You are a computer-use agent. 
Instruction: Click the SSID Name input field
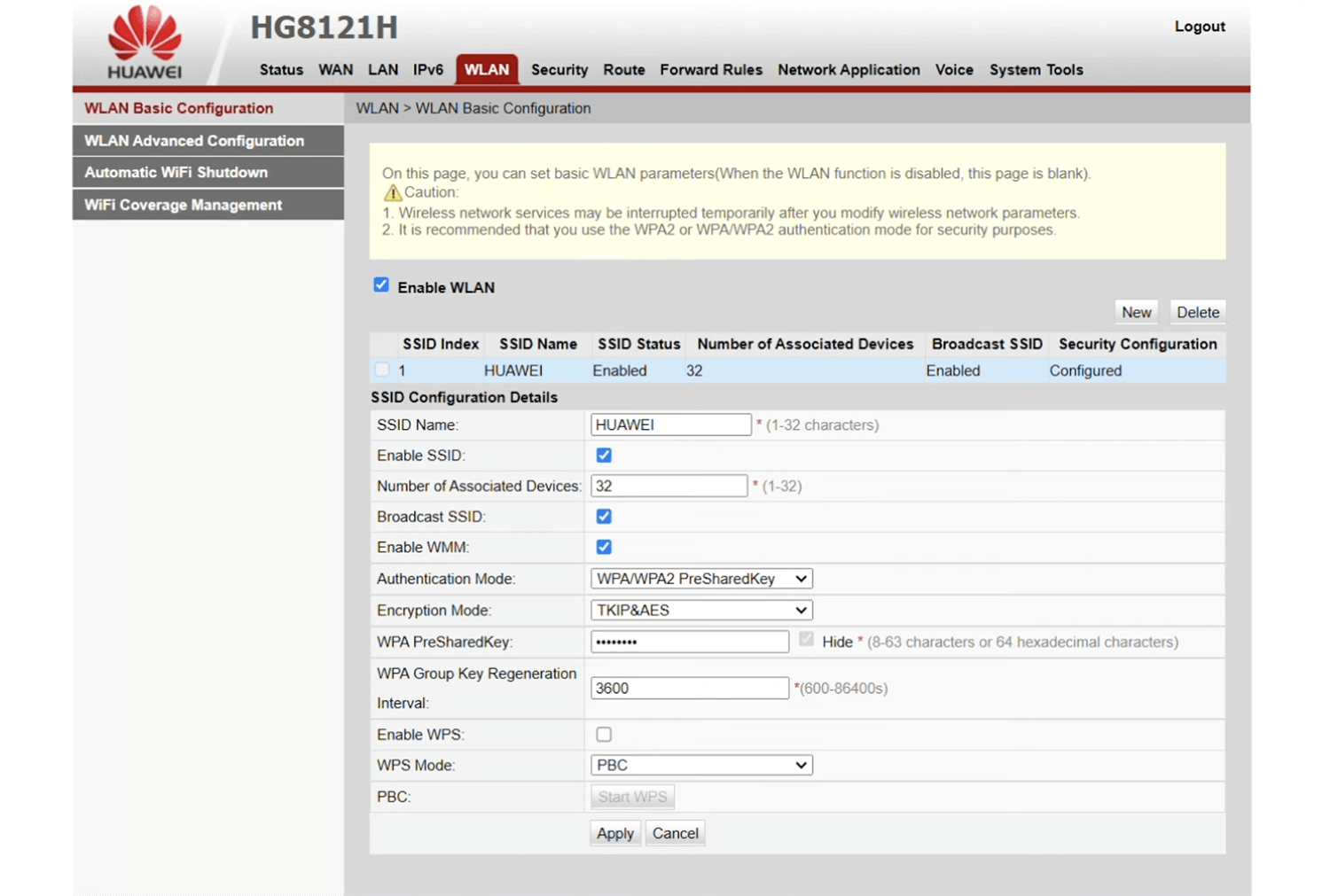[x=670, y=425]
